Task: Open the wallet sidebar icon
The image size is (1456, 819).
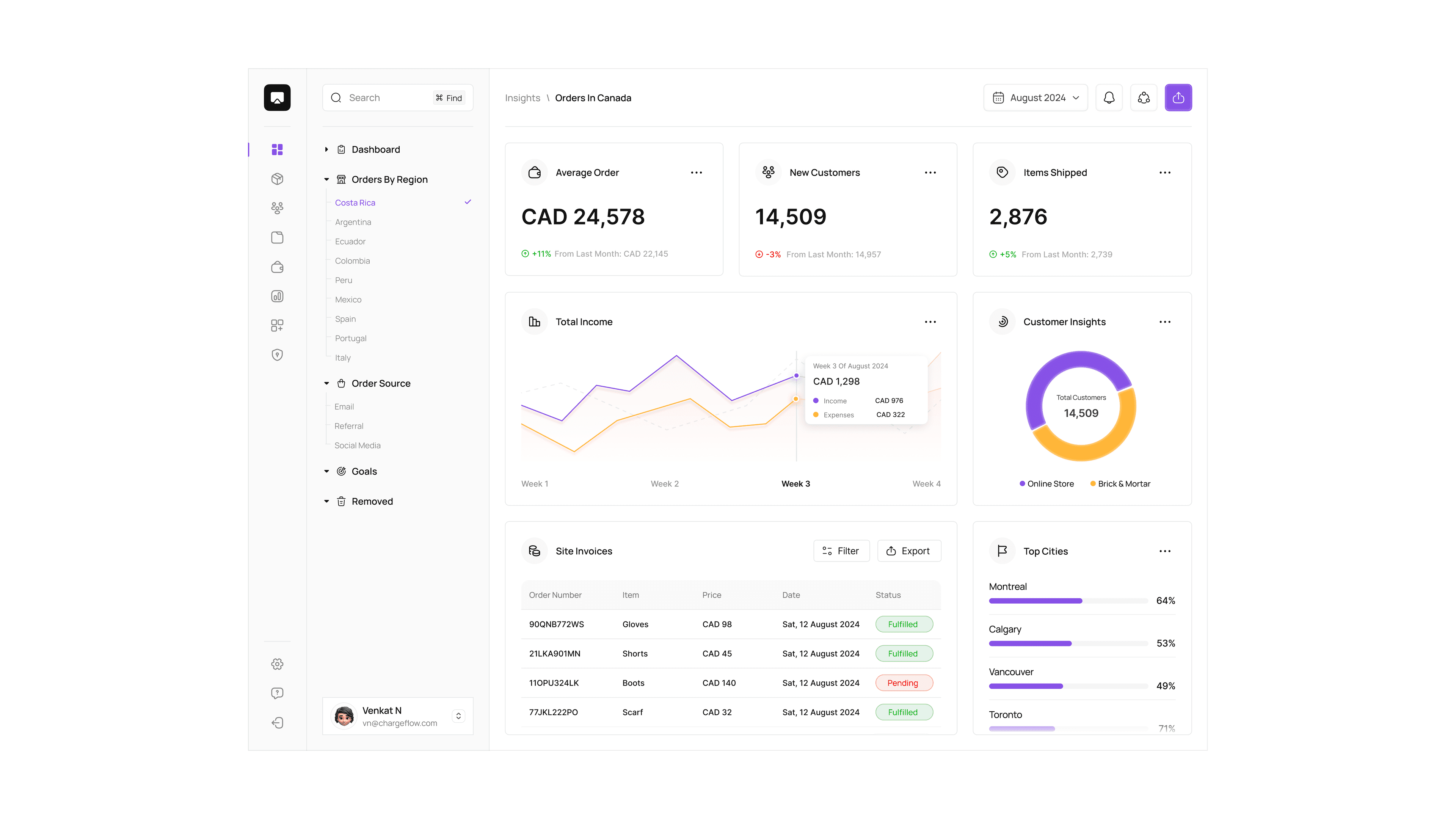Action: (x=277, y=267)
